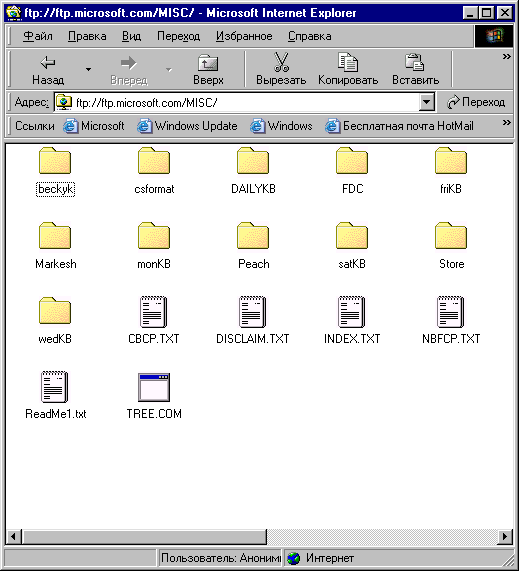Image resolution: width=519 pixels, height=571 pixels.
Task: Click inside the address field
Action: coord(237,102)
